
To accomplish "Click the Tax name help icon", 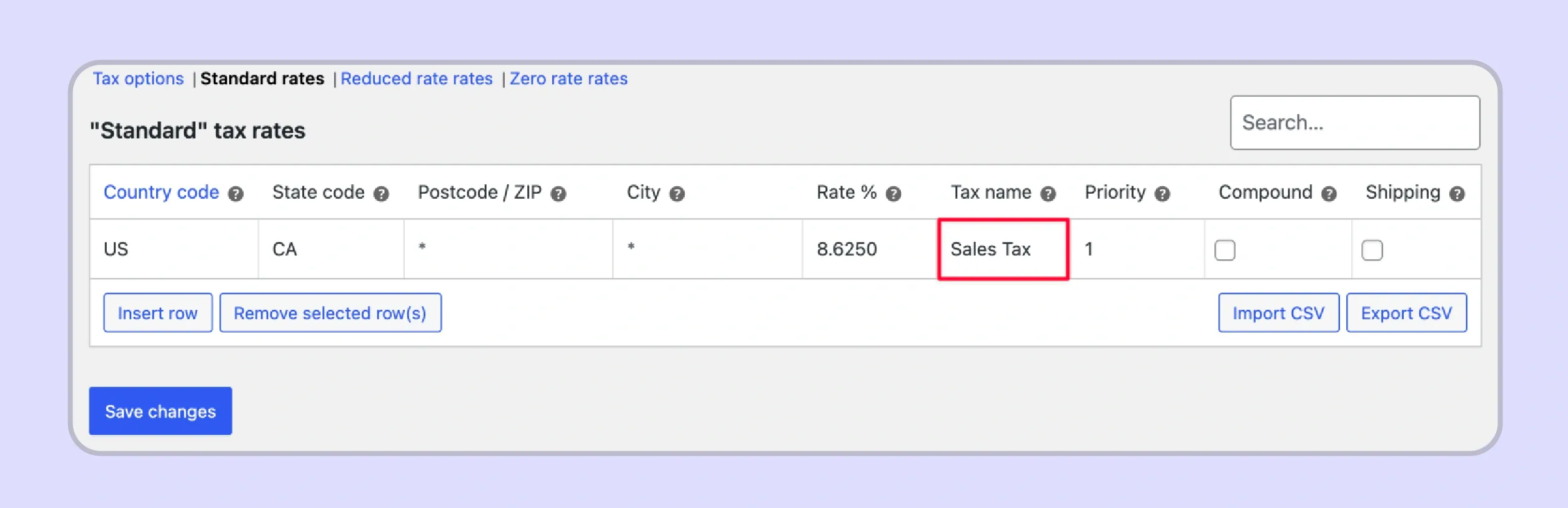I will (x=1048, y=194).
